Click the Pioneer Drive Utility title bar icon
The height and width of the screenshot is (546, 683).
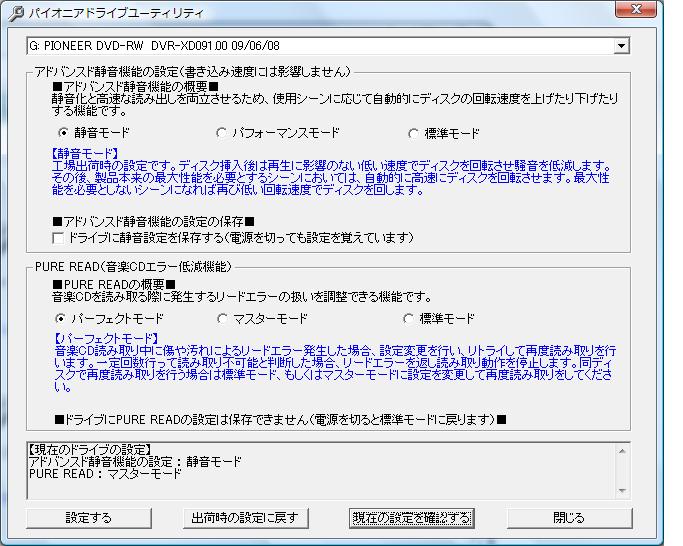15,14
